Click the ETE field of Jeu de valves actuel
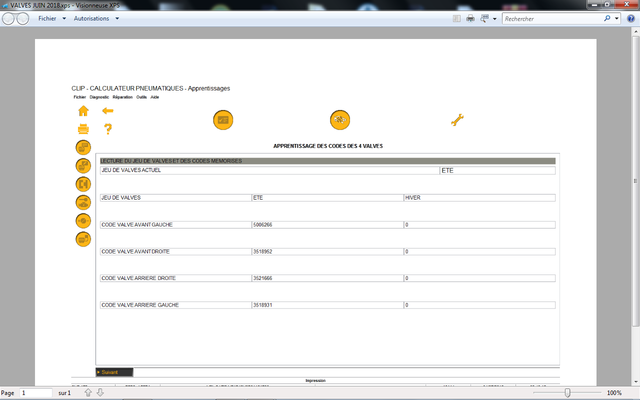The image size is (640, 400). 496,171
